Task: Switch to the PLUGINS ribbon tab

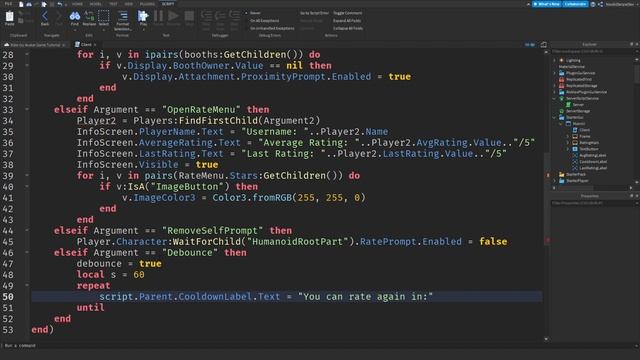Action: click(x=147, y=4)
